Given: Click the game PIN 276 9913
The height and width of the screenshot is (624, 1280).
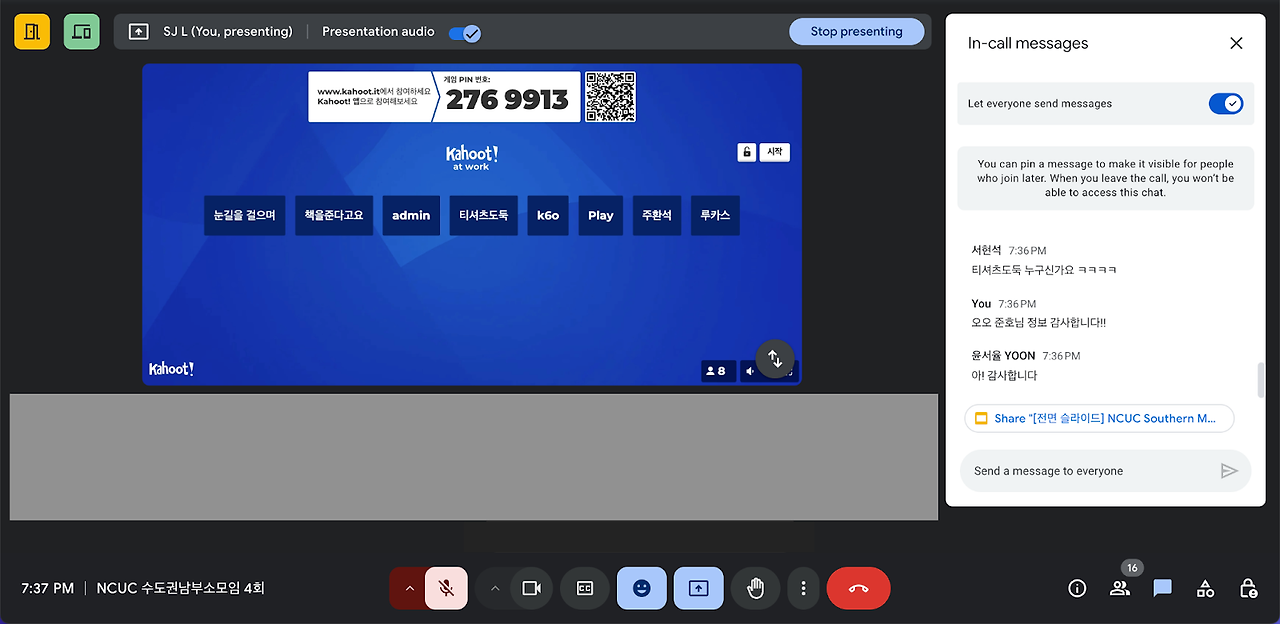Looking at the screenshot, I should tap(507, 100).
